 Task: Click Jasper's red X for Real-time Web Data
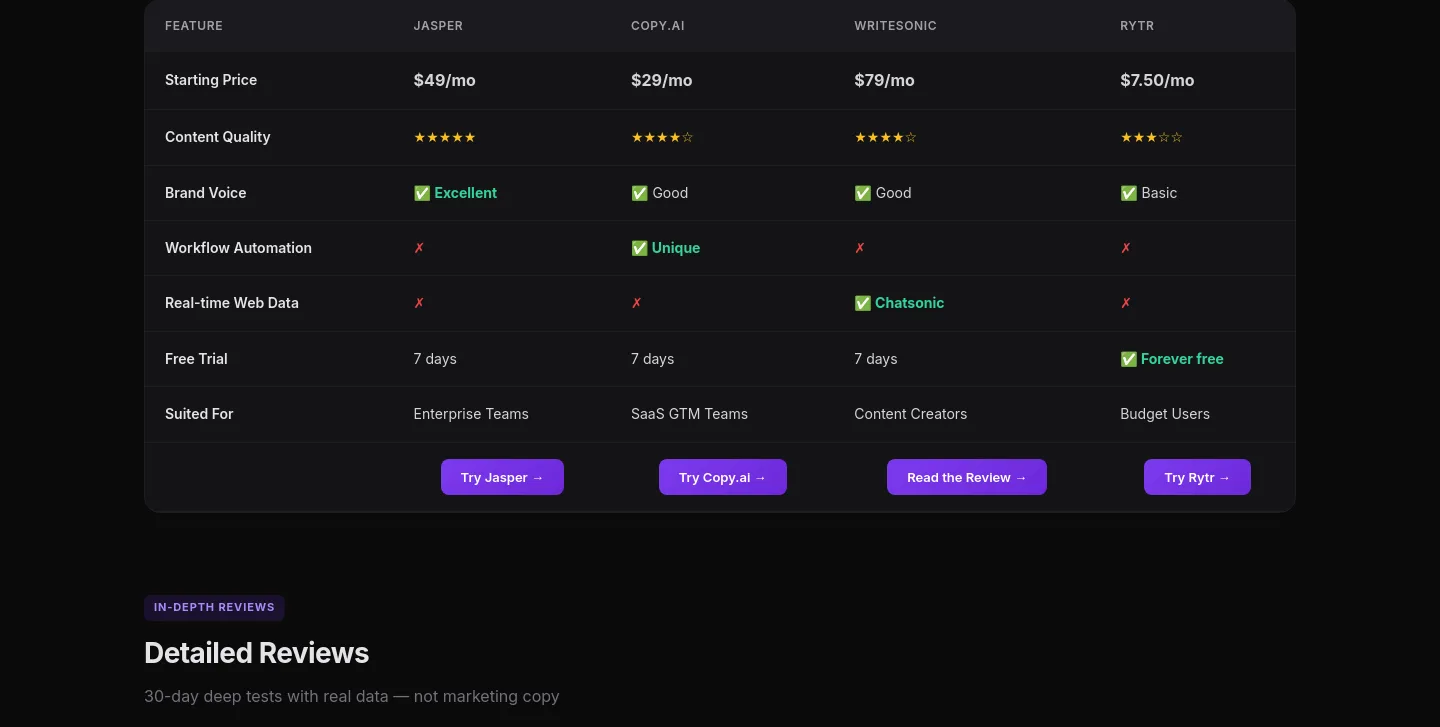pyautogui.click(x=419, y=303)
